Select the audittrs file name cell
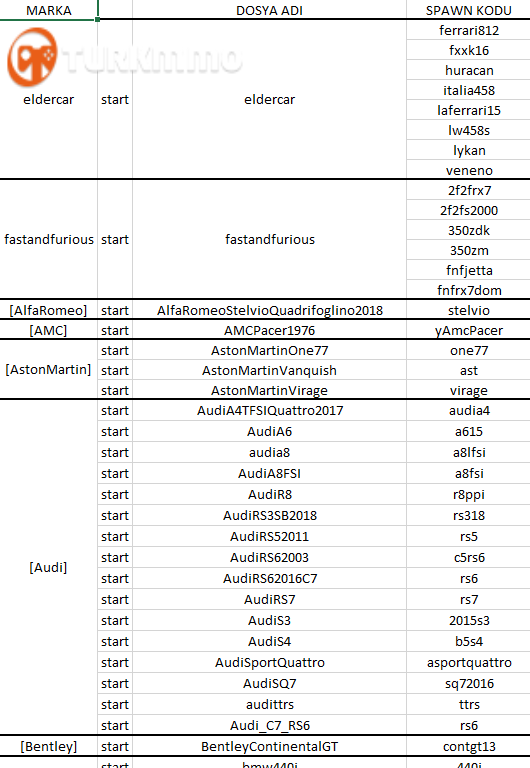Screen dimensions: 530x768 [269, 705]
